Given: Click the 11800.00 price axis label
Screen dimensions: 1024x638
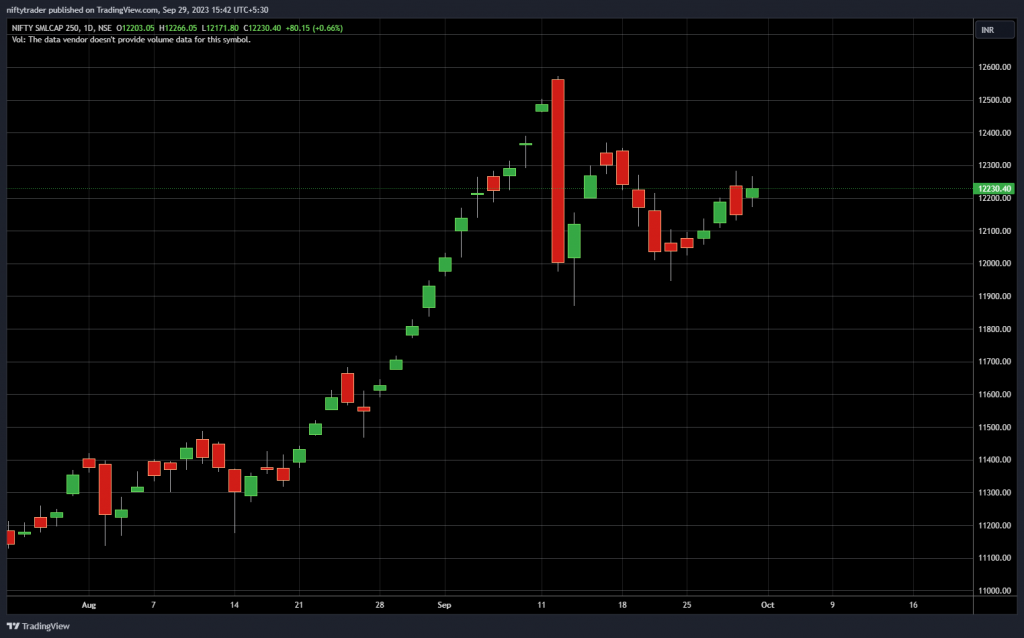Looking at the screenshot, I should click(x=994, y=329).
